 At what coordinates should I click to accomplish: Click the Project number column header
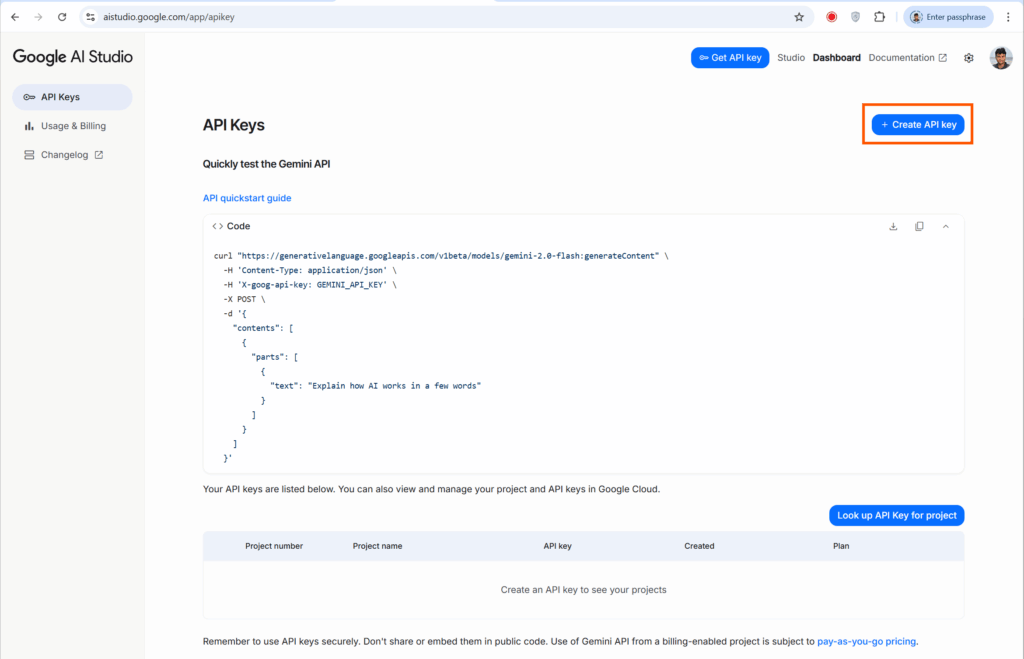click(274, 546)
